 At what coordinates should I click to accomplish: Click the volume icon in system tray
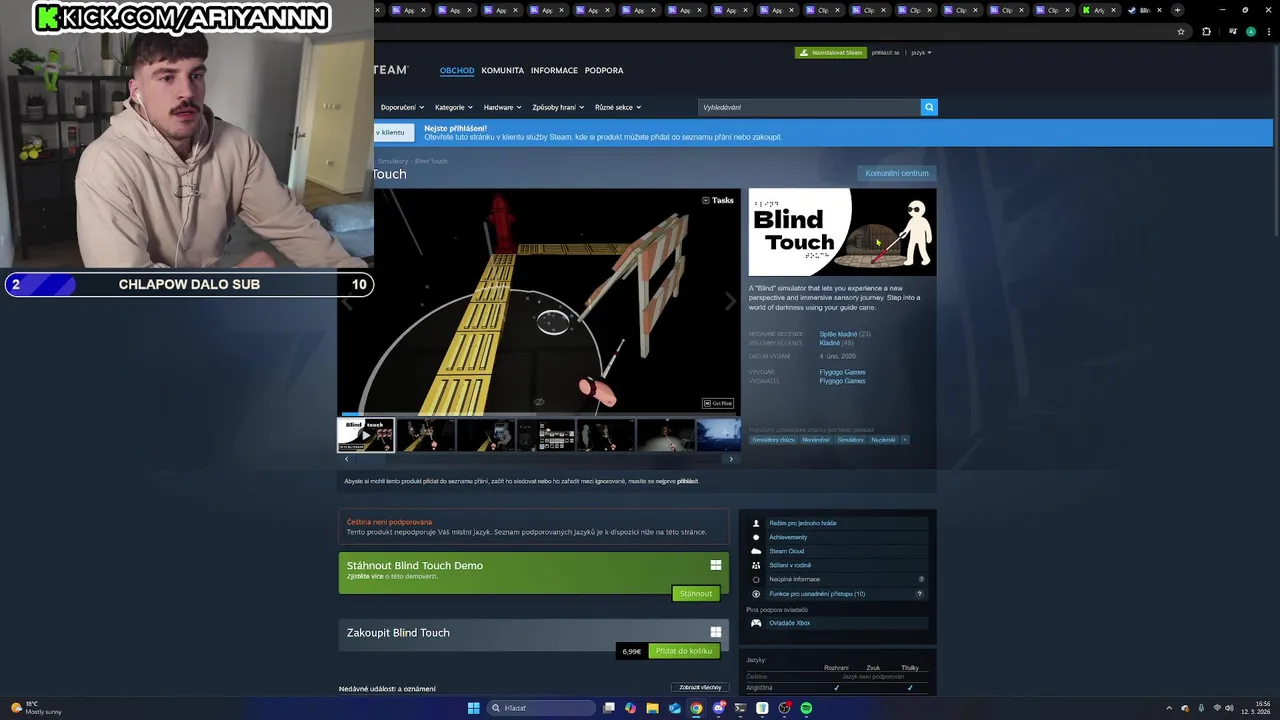coord(1231,708)
